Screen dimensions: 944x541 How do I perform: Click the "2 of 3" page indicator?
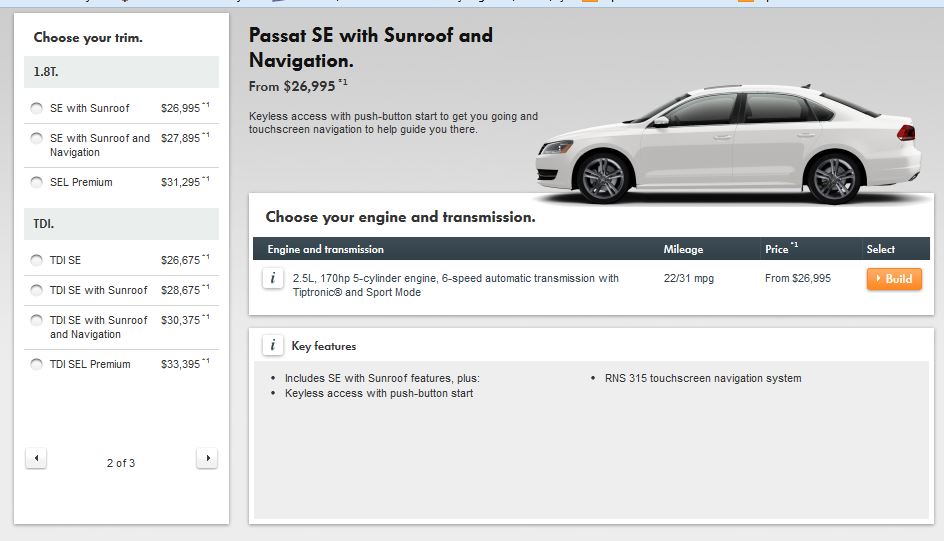(121, 463)
